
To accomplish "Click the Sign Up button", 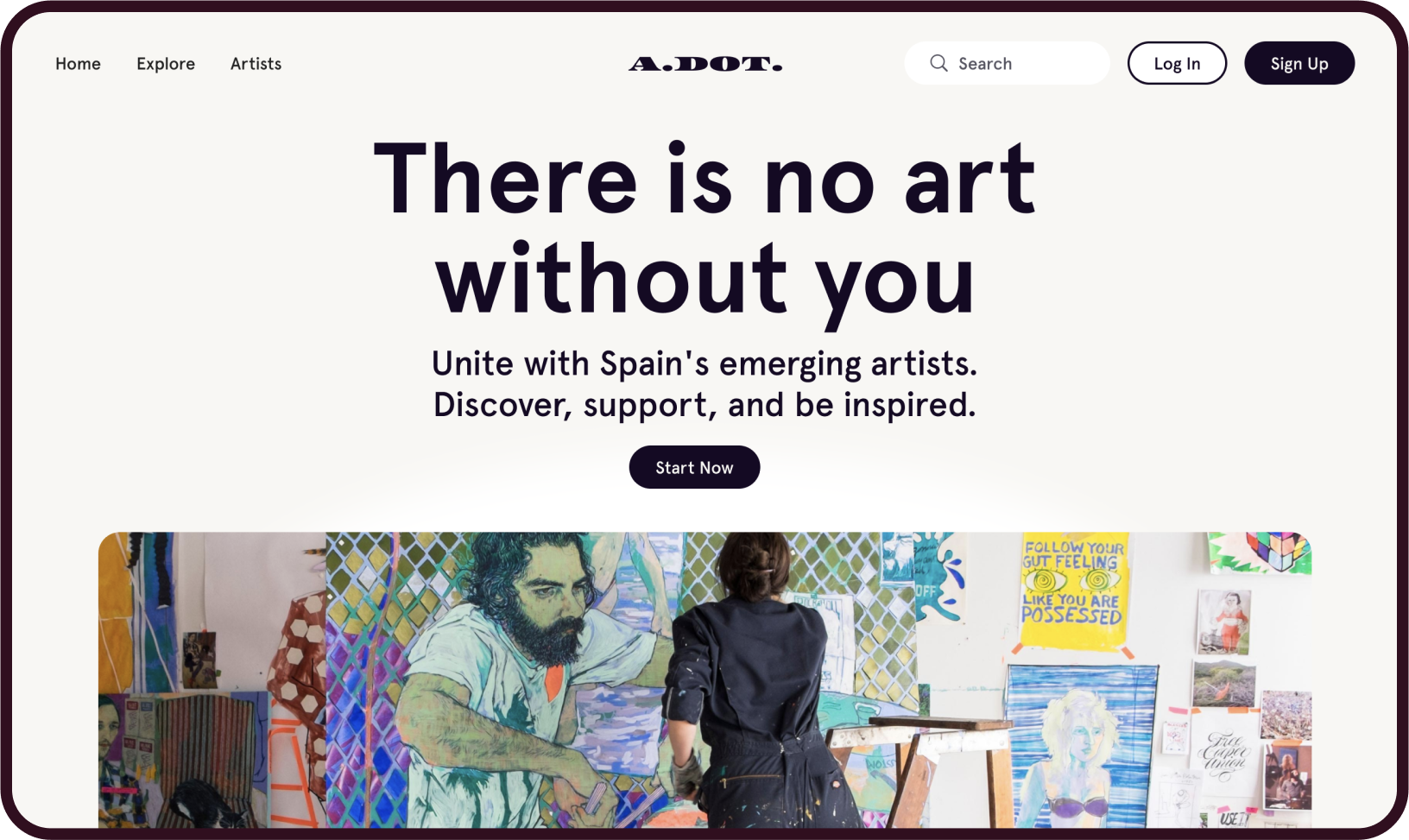I will (1299, 63).
